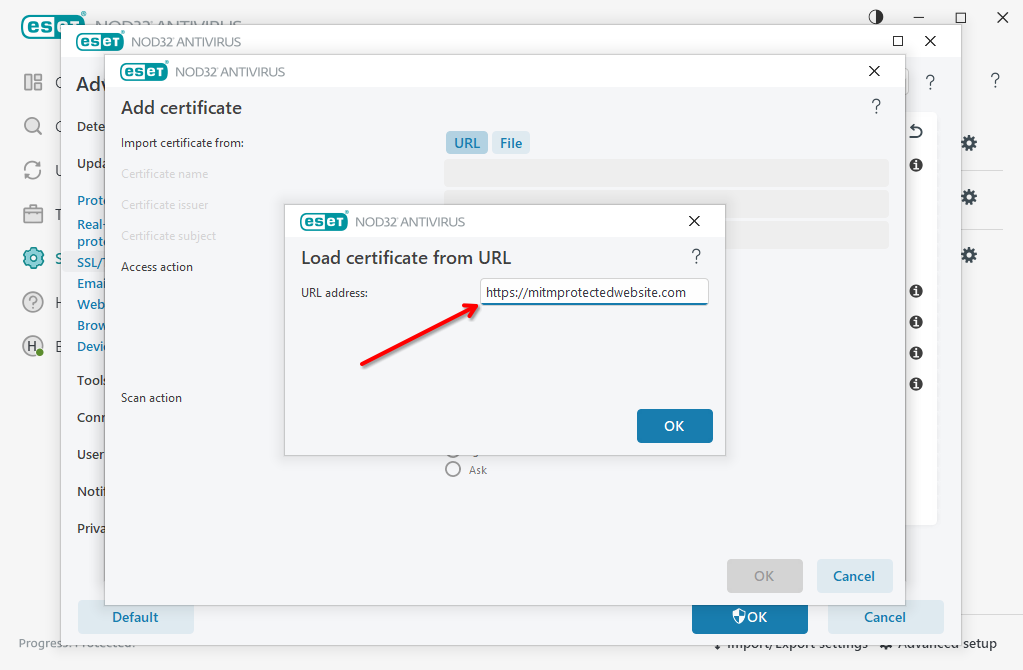Open the ESET HOME account sidebar icon
The width and height of the screenshot is (1023, 670).
[x=33, y=346]
